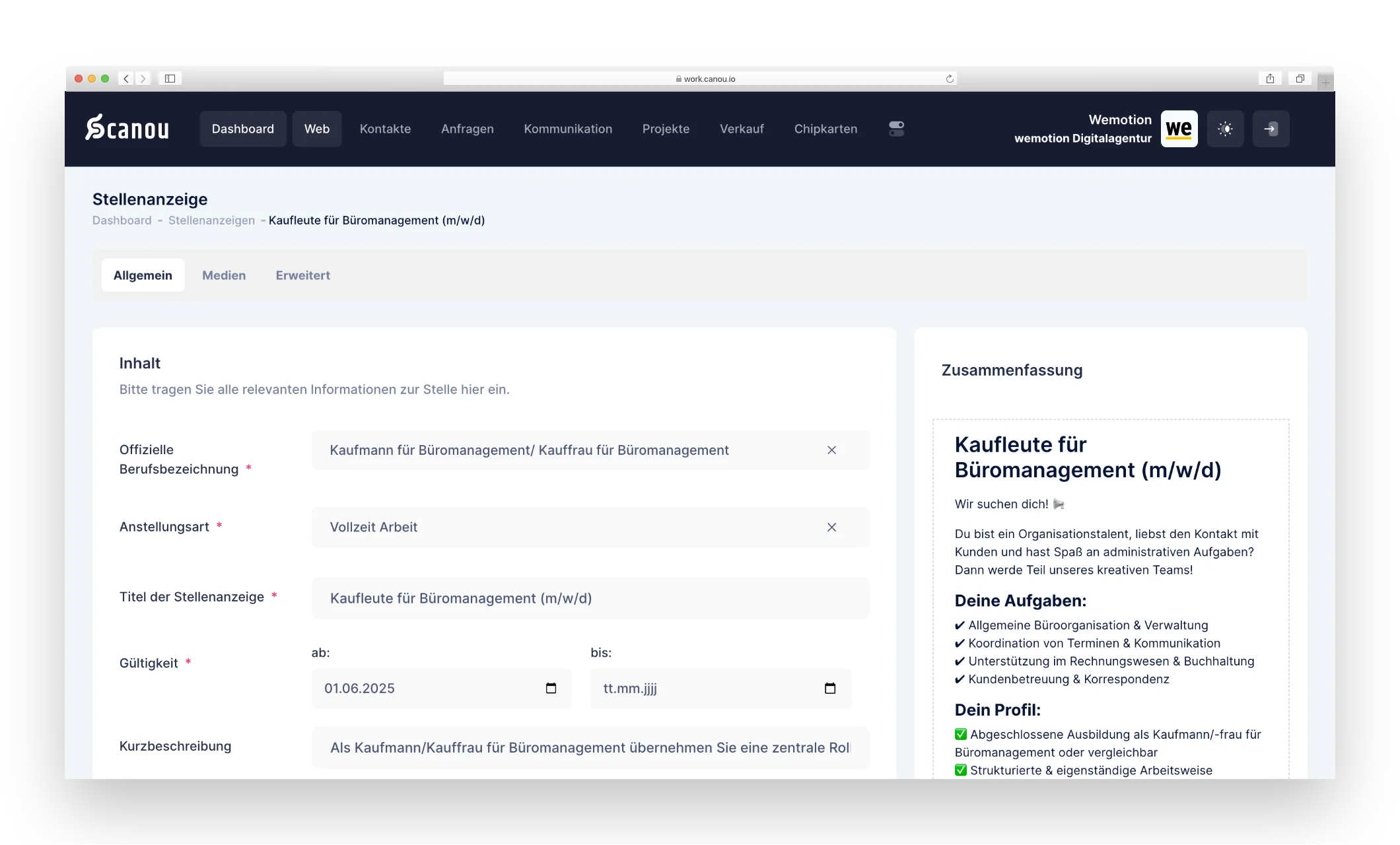Open calendar picker for 'ab' date
This screenshot has width=1400, height=845.
pos(551,689)
